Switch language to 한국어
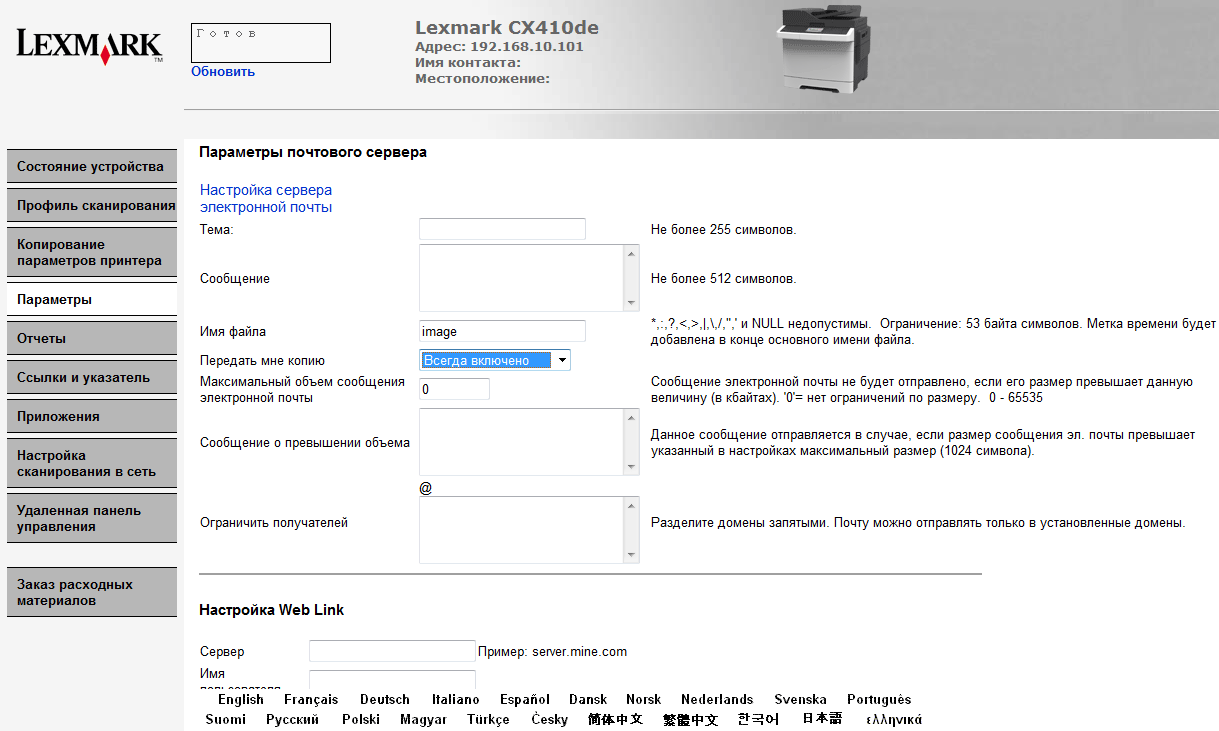Screen dimensions: 1219x731 (758, 720)
